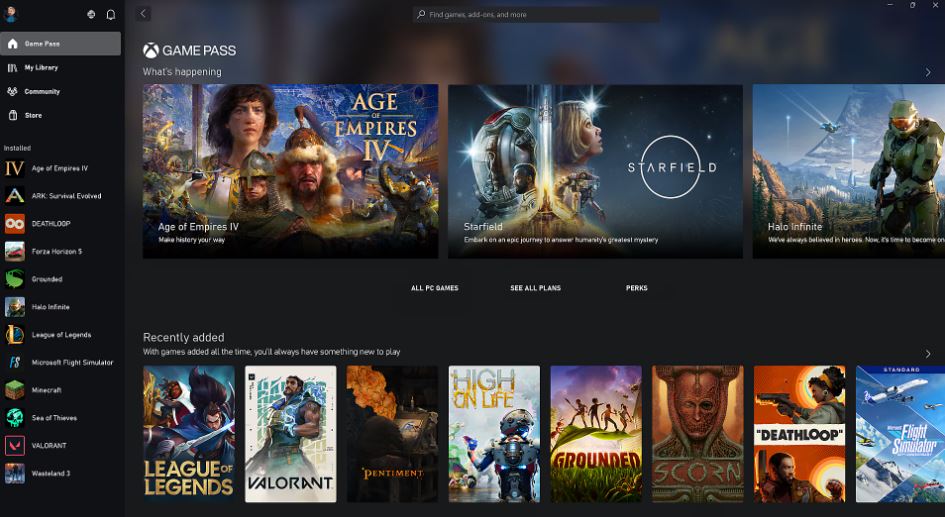
Task: Select 'Age of Empires IV' text in Installed list
Action: click(x=60, y=168)
